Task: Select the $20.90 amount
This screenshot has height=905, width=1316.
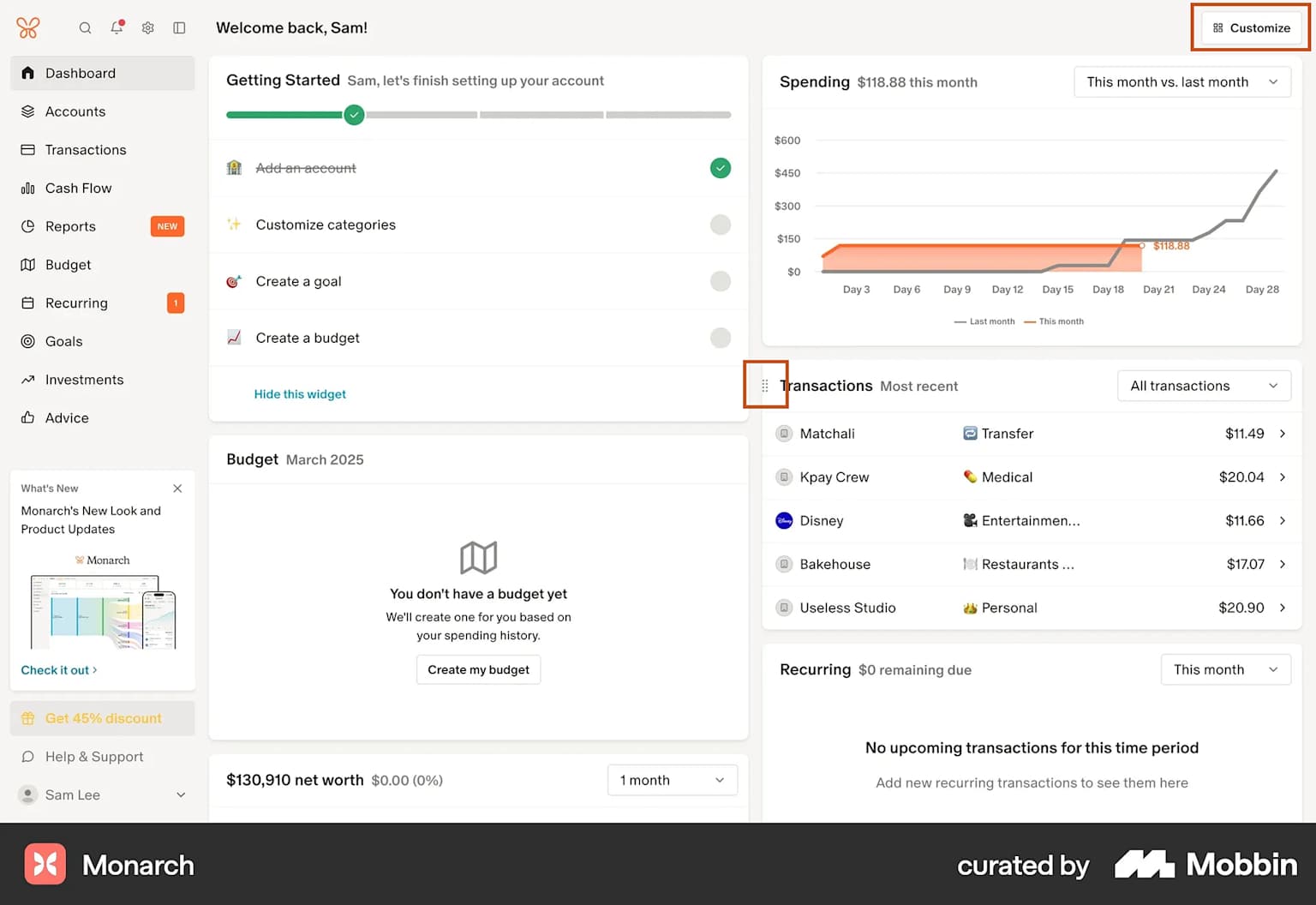Action: [x=1241, y=608]
